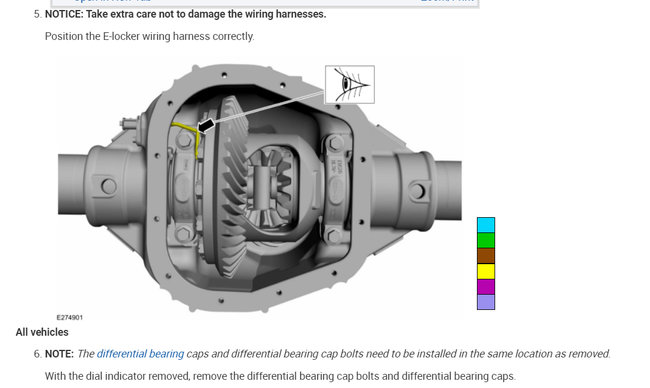Click the differential housing illustration
Viewport: 650px width, 388px height.
[x=260, y=188]
